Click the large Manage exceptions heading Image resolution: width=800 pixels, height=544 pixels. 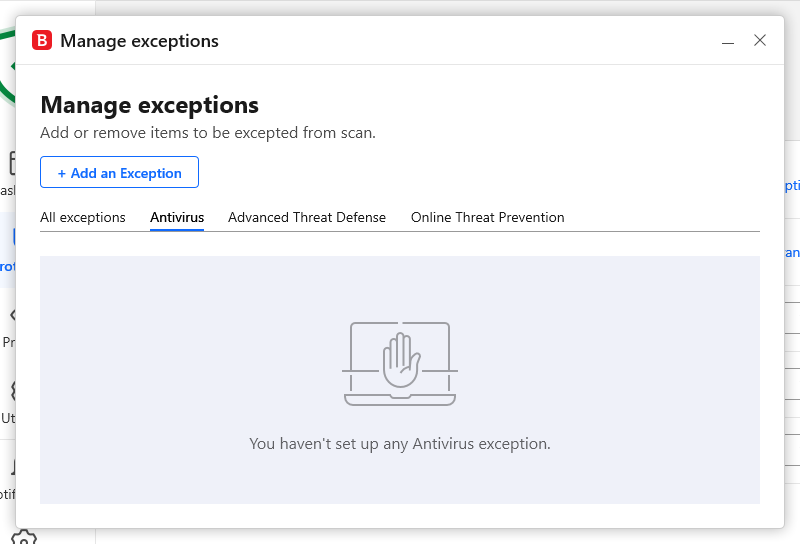(149, 105)
